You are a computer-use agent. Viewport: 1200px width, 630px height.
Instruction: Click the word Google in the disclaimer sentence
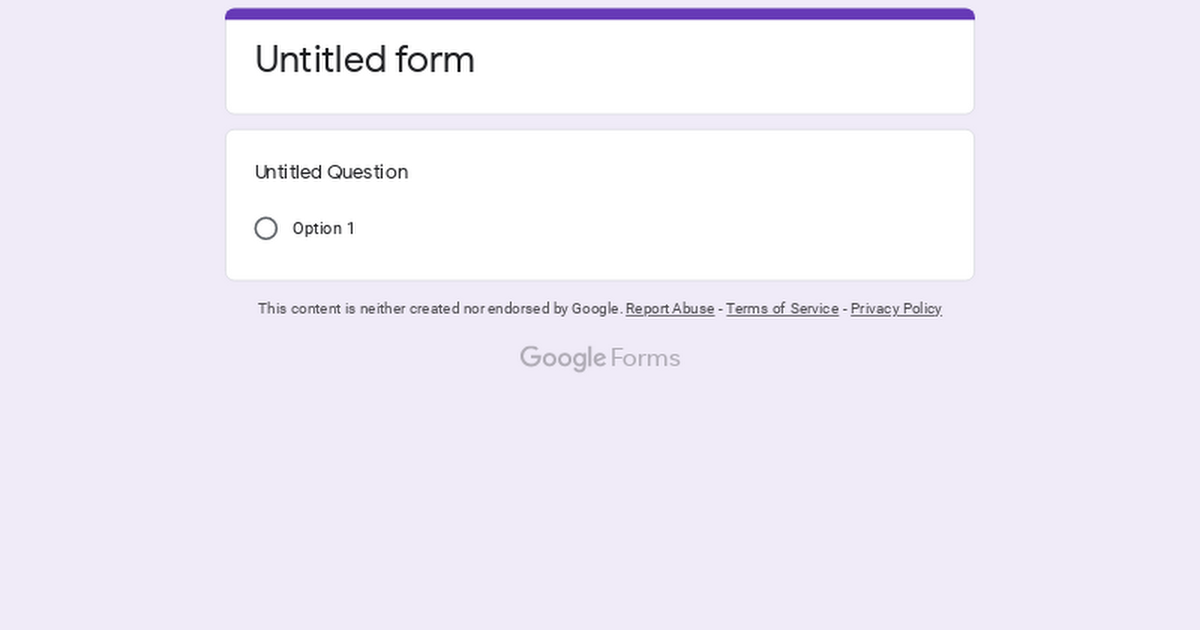[596, 309]
